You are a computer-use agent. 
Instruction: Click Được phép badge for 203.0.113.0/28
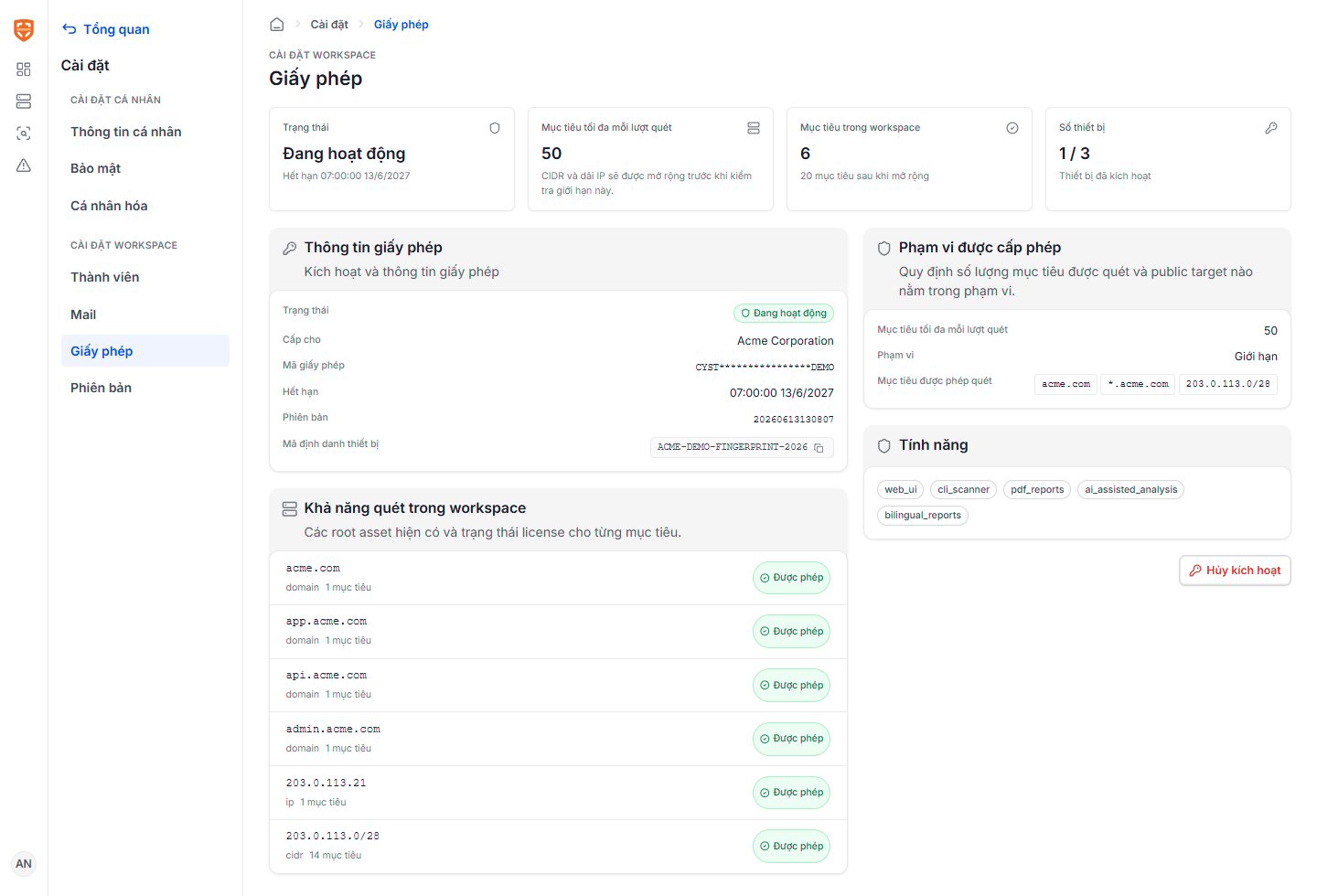[x=791, y=847]
